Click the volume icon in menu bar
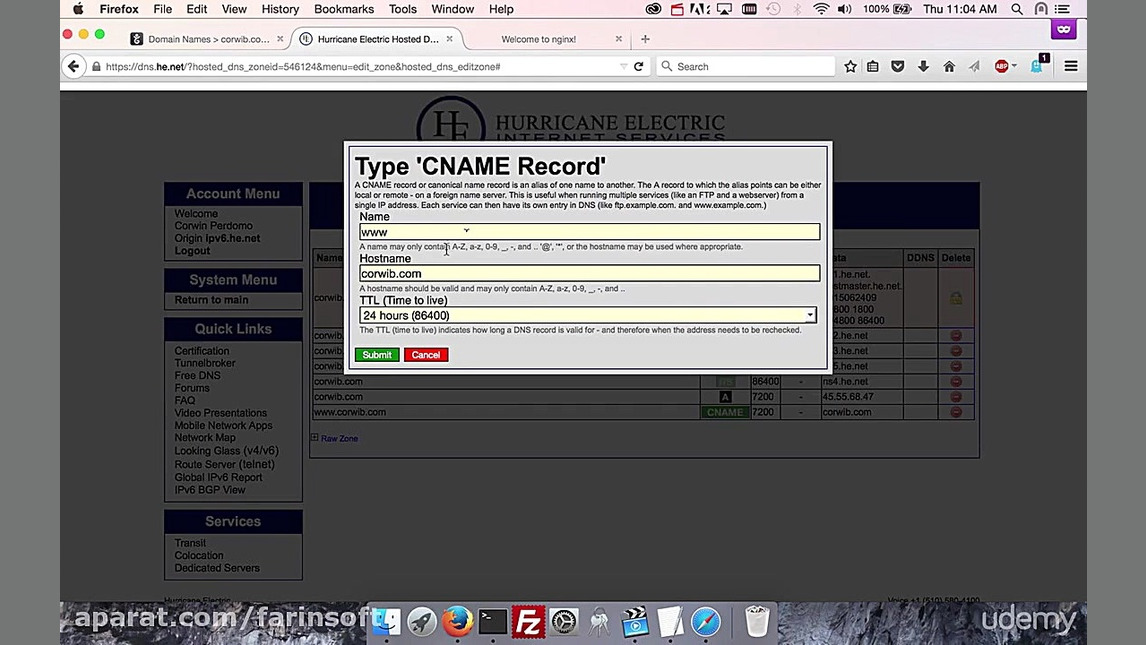 coord(844,9)
